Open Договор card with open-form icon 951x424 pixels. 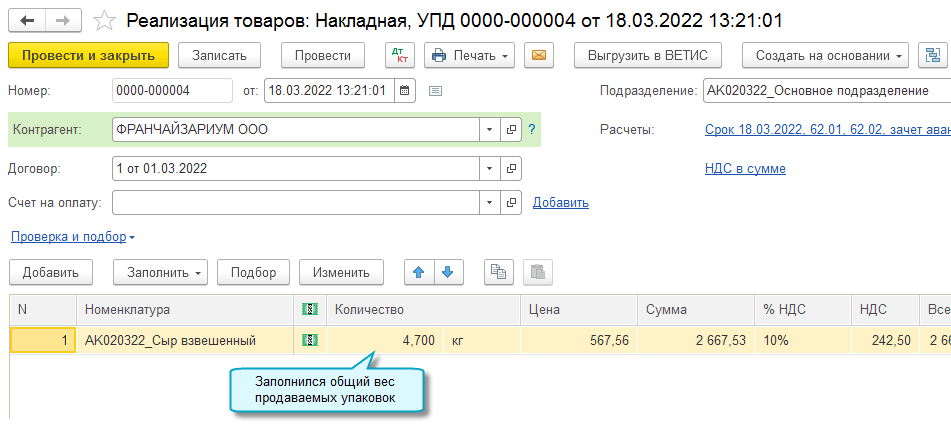[x=511, y=169]
